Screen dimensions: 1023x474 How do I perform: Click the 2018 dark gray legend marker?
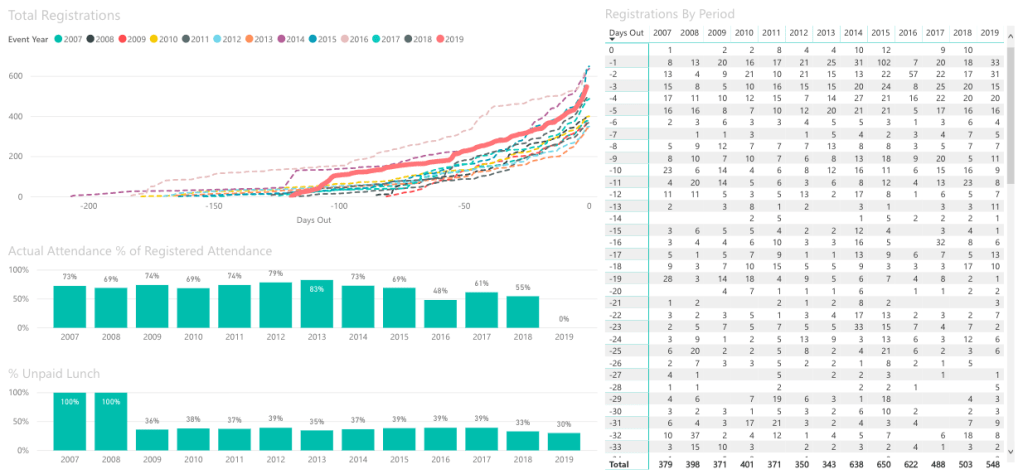(x=408, y=39)
